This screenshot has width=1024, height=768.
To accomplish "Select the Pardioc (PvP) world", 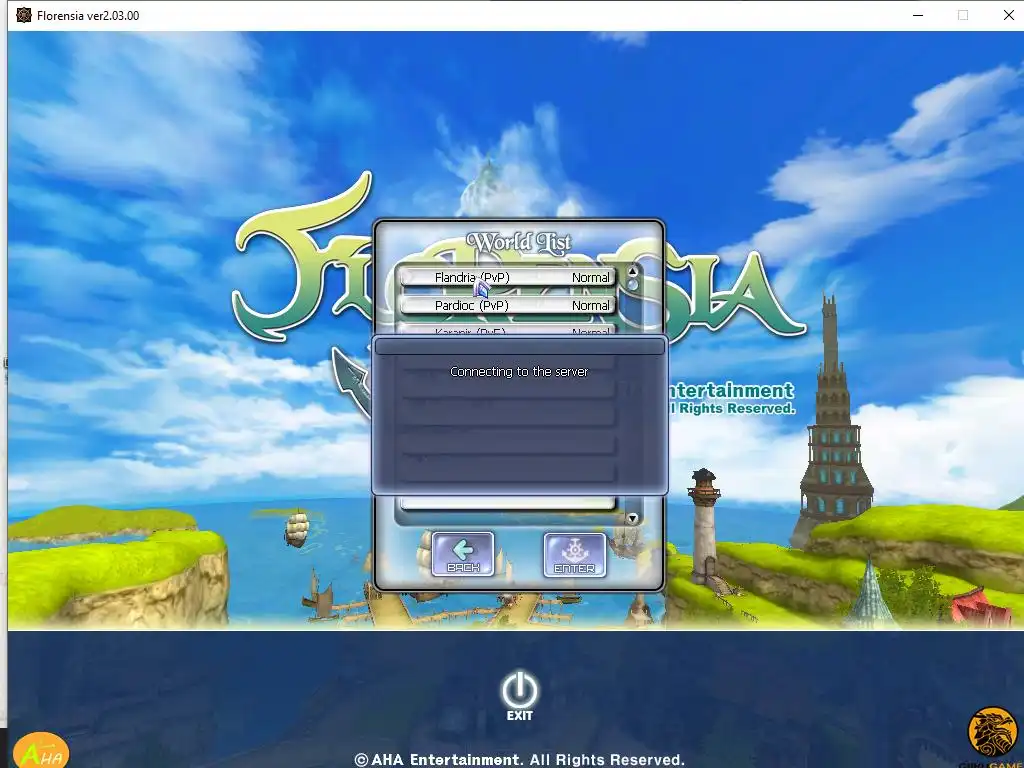I will coord(507,306).
